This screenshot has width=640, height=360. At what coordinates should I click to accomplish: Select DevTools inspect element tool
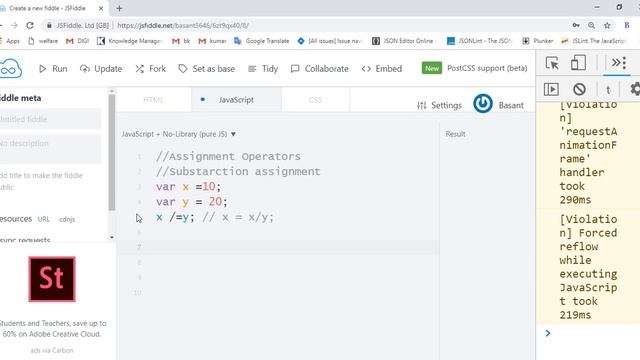[x=552, y=63]
